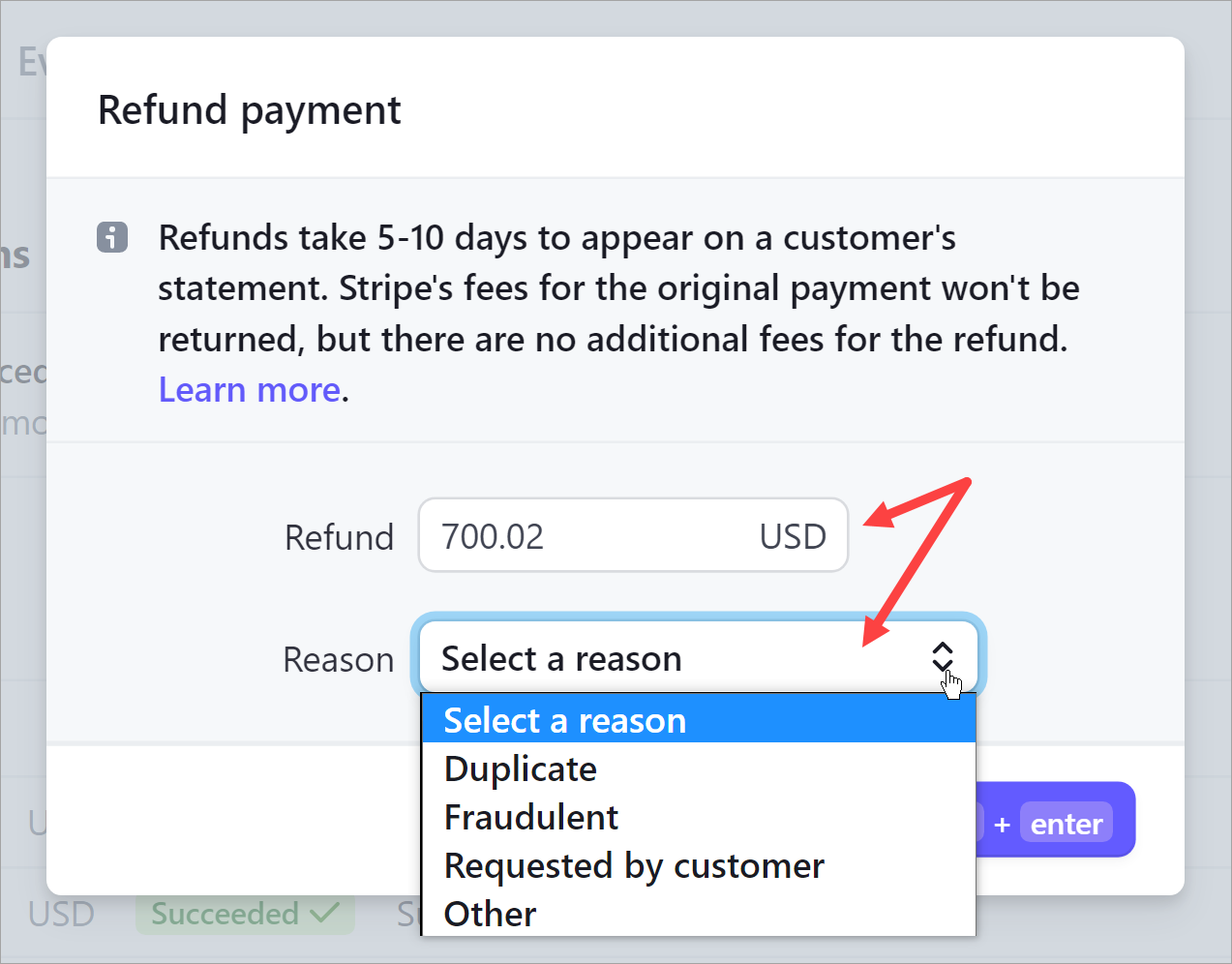Click the 'Refund payment' dialog title
1232x964 pixels.
(x=250, y=110)
